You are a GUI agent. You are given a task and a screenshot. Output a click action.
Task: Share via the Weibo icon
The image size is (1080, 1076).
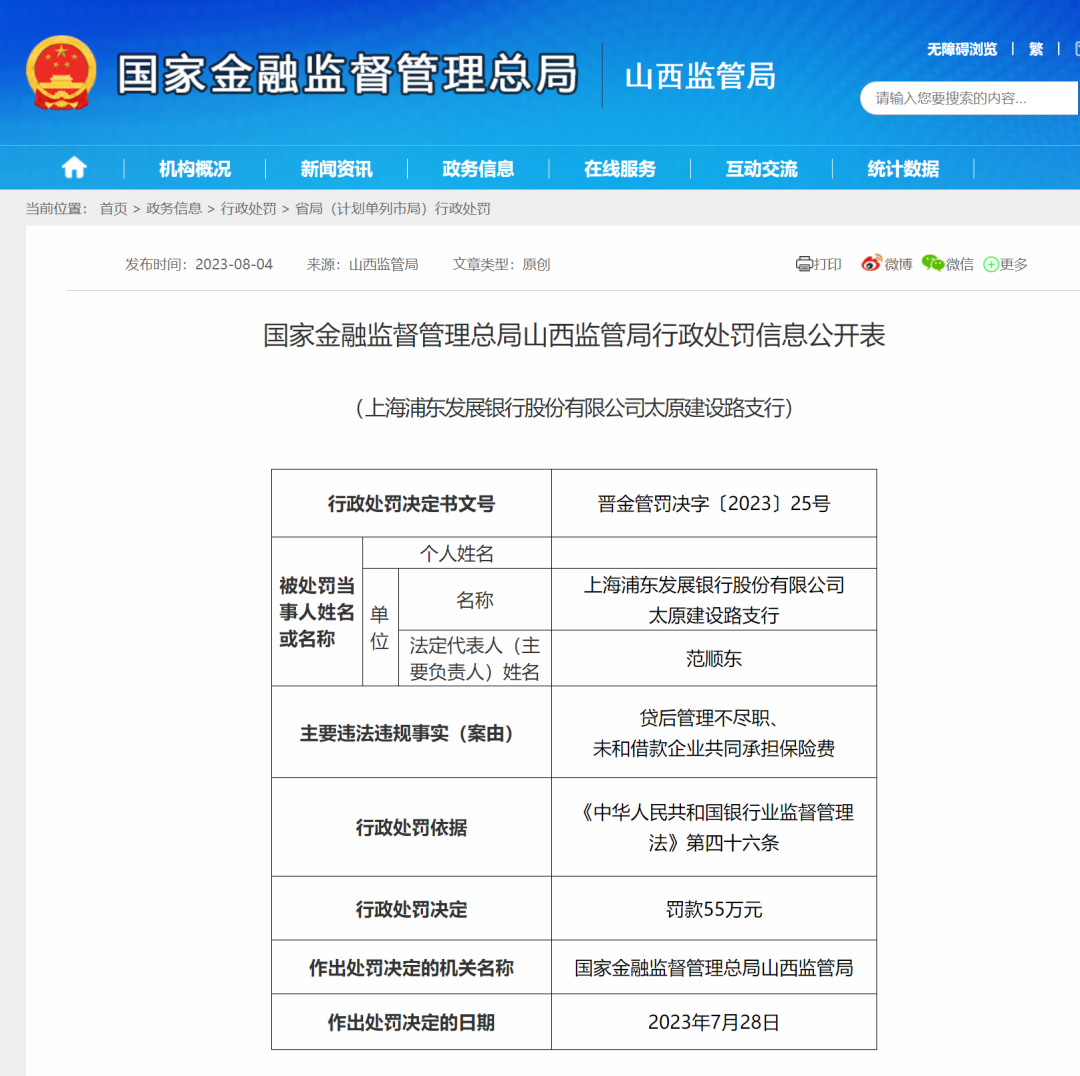coord(871,263)
